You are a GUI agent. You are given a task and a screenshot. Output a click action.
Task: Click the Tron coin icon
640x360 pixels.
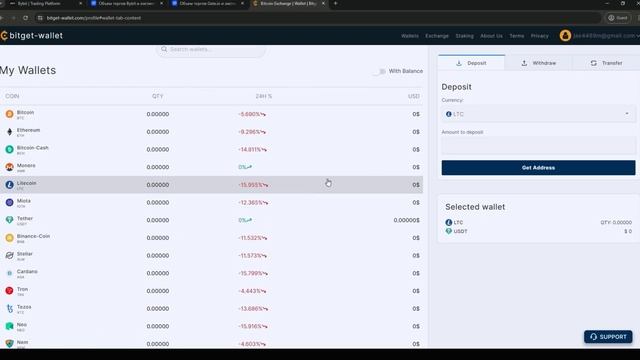[x=9, y=291]
